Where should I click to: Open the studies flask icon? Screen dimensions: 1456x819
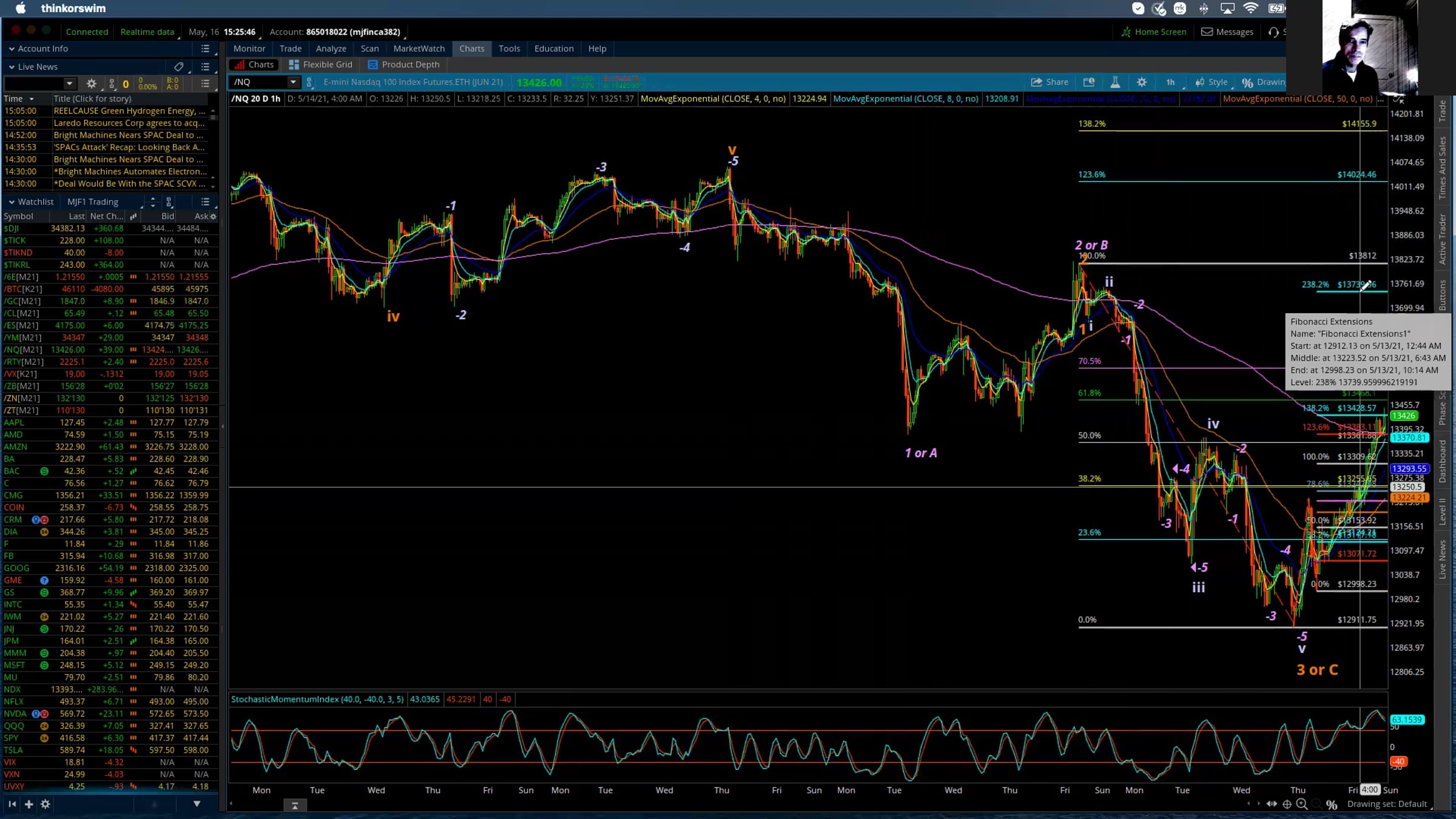click(1115, 82)
